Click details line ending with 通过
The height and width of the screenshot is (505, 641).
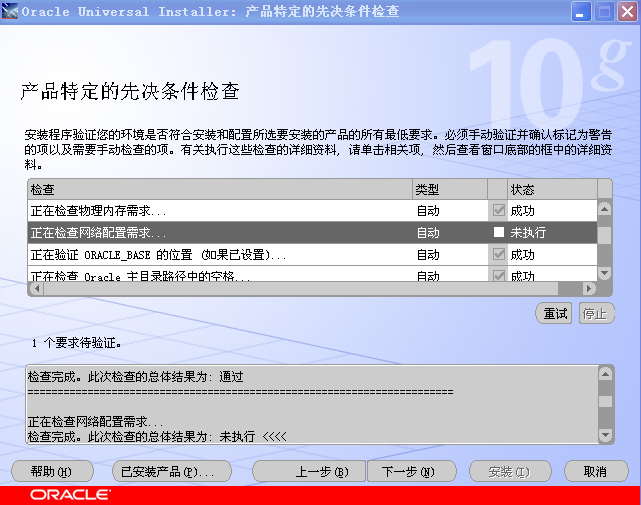(x=135, y=377)
